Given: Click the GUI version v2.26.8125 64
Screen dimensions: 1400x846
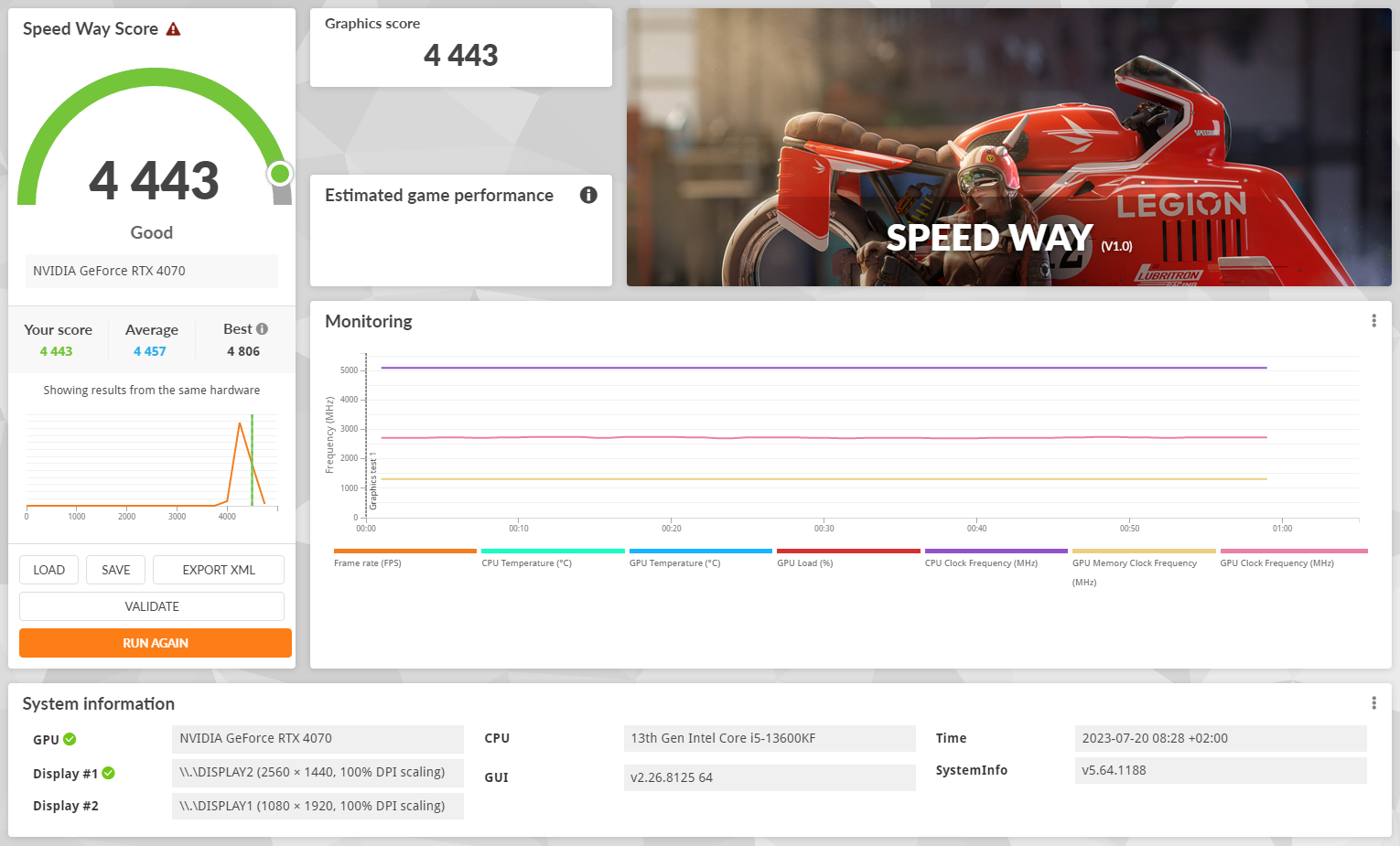Looking at the screenshot, I should tap(770, 777).
